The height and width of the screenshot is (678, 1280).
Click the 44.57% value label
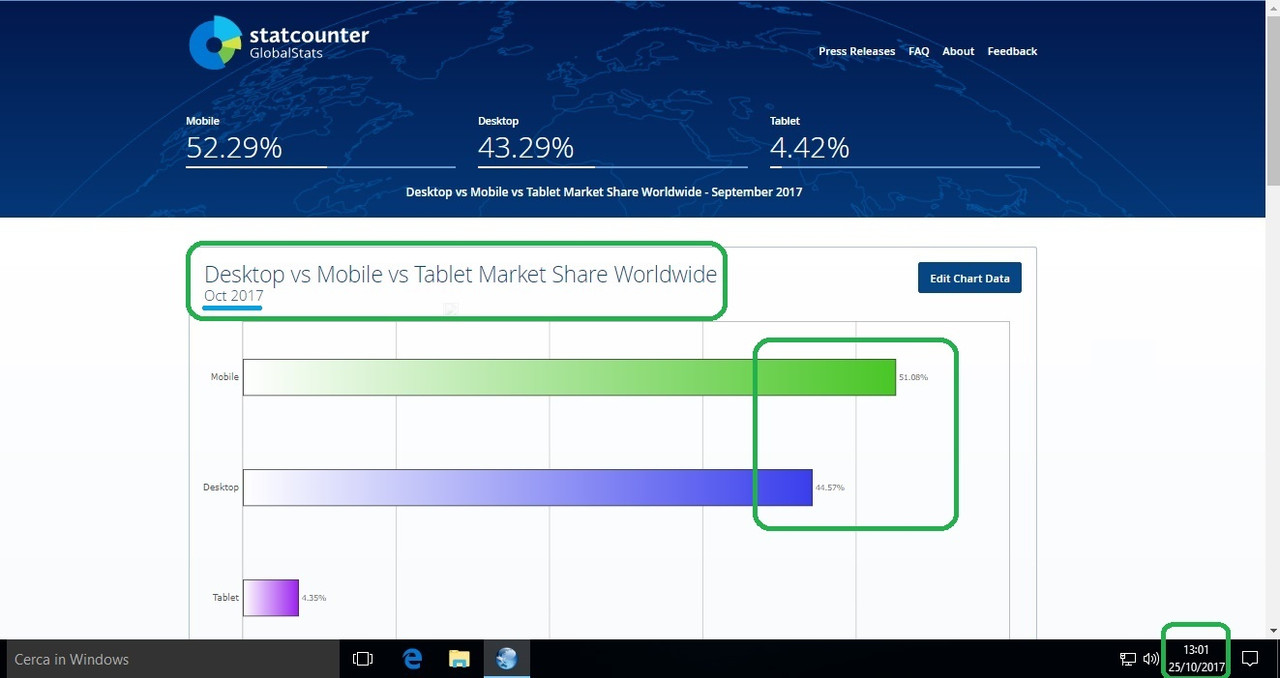830,487
